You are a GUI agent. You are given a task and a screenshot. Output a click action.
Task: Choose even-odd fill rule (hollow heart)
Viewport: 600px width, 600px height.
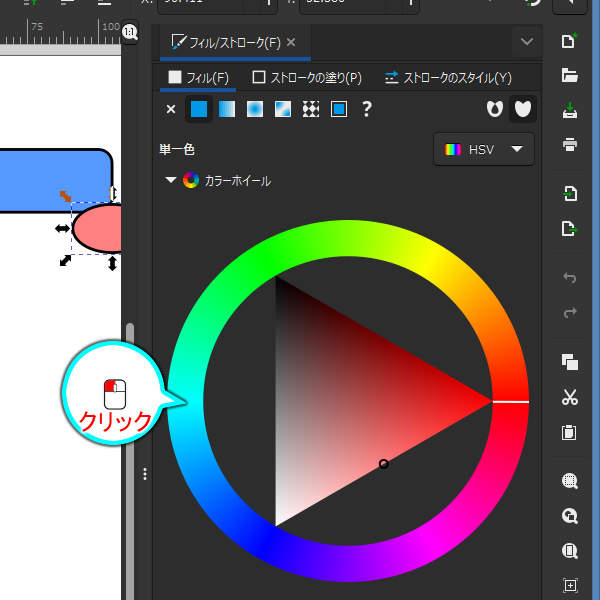tap(494, 109)
